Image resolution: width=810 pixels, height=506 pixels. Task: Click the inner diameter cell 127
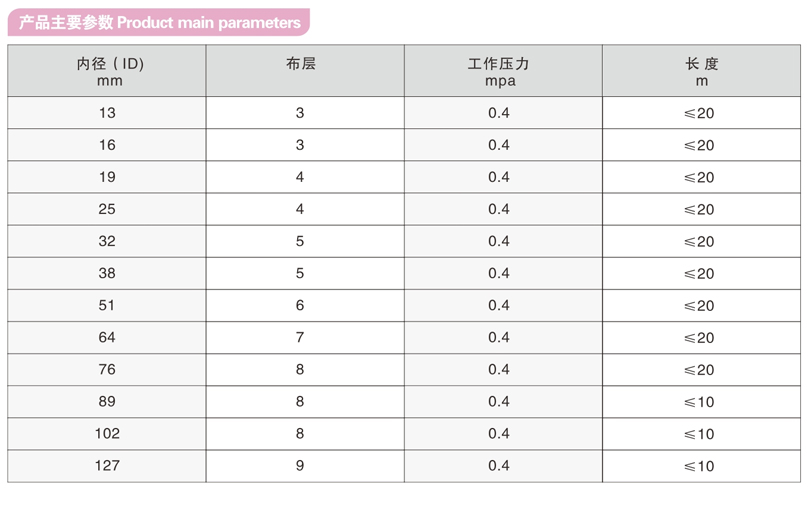107,465
